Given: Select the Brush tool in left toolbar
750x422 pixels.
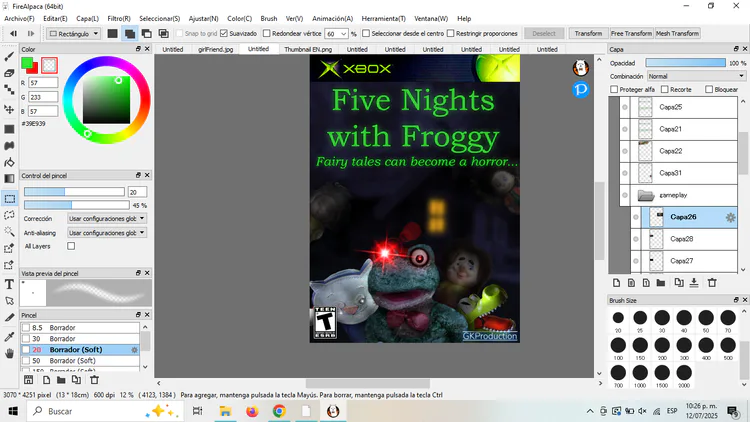Looking at the screenshot, I should tap(9, 56).
